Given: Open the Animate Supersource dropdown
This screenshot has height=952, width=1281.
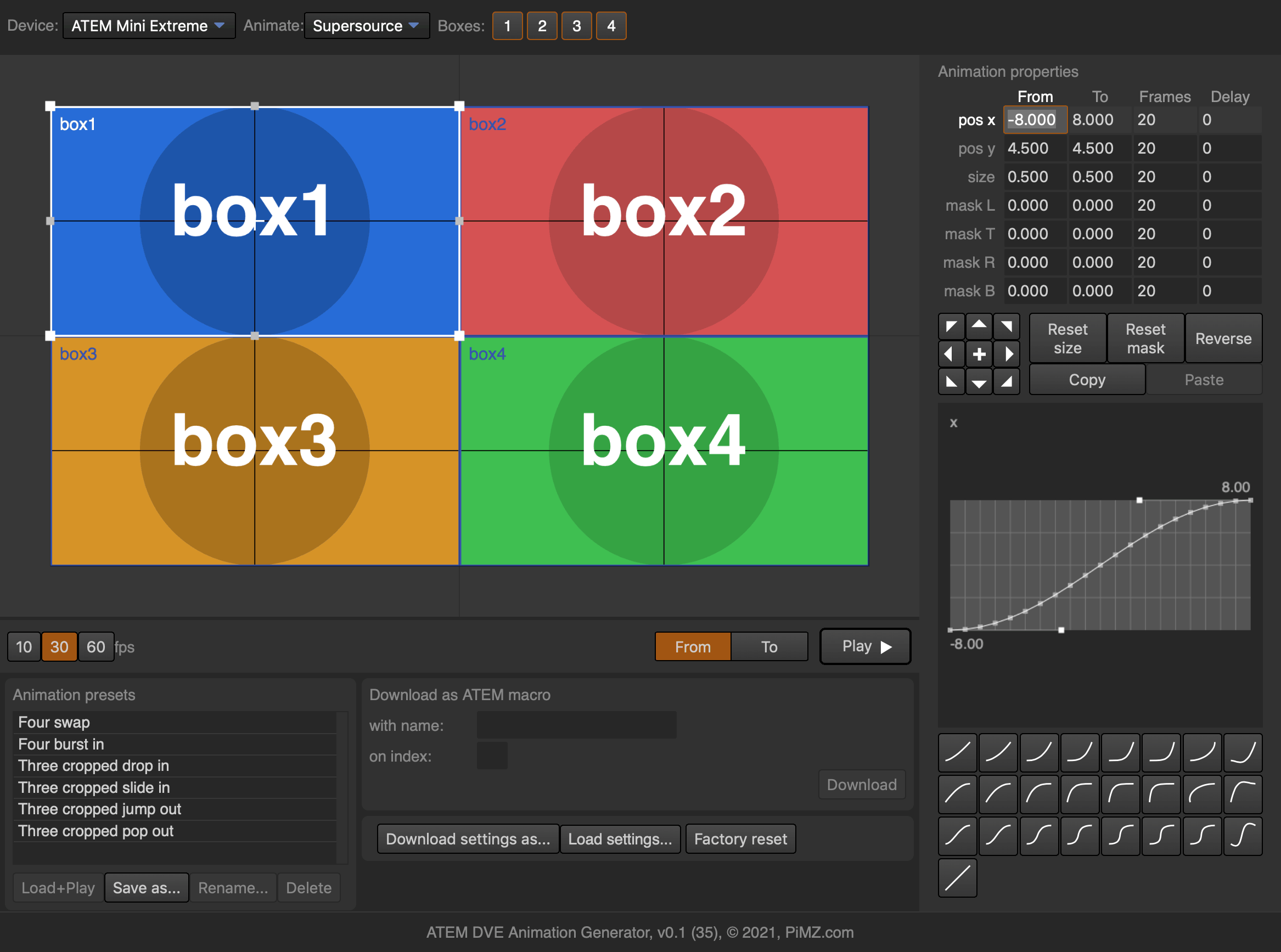Looking at the screenshot, I should (367, 26).
